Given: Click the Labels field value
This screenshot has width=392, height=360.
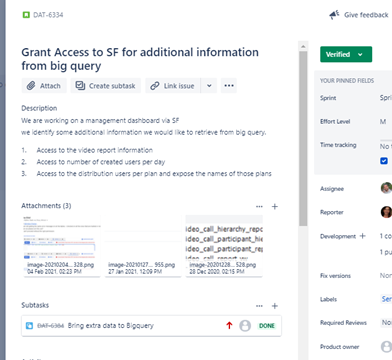Looking at the screenshot, I should tap(386, 299).
